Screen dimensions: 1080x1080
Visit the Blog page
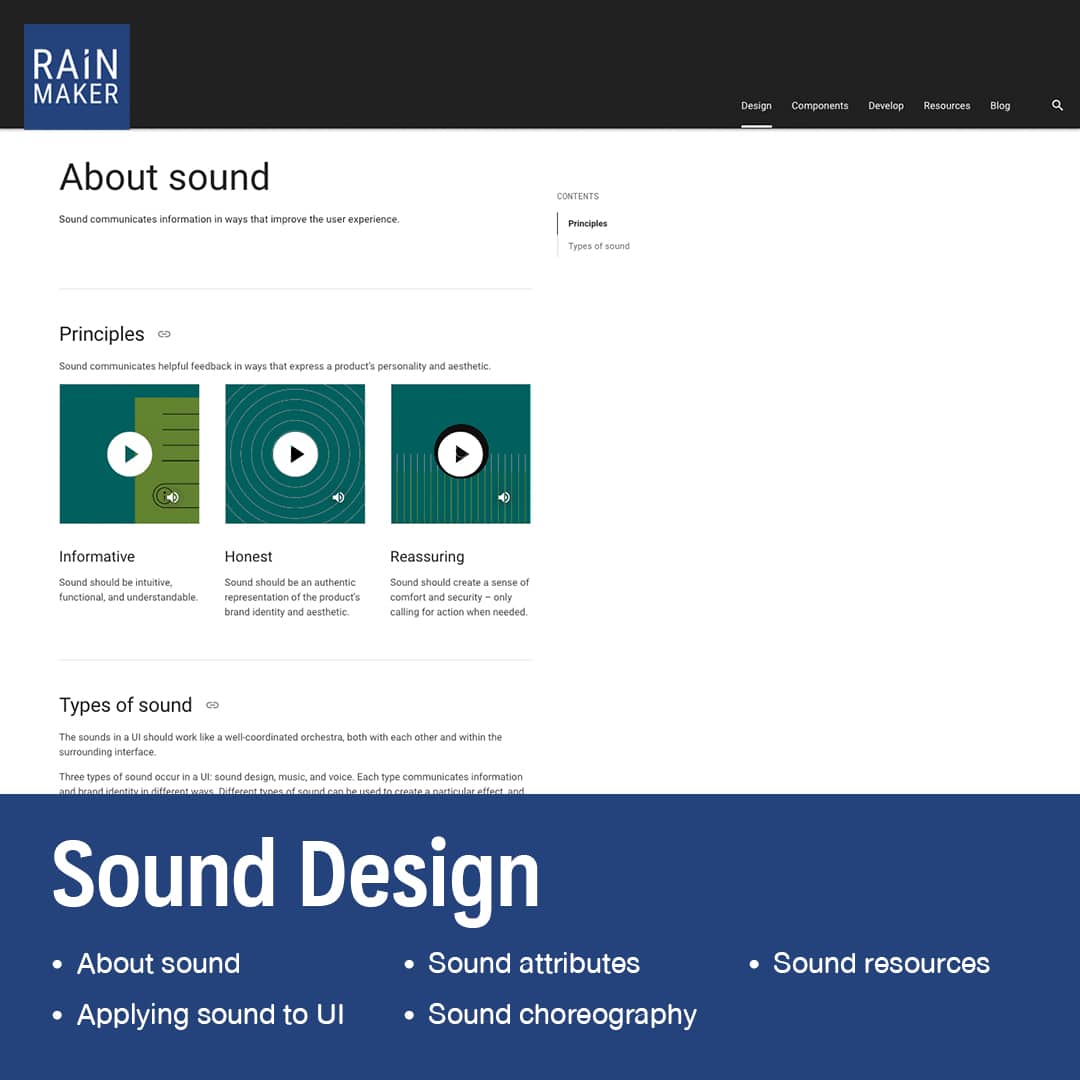tap(1000, 106)
